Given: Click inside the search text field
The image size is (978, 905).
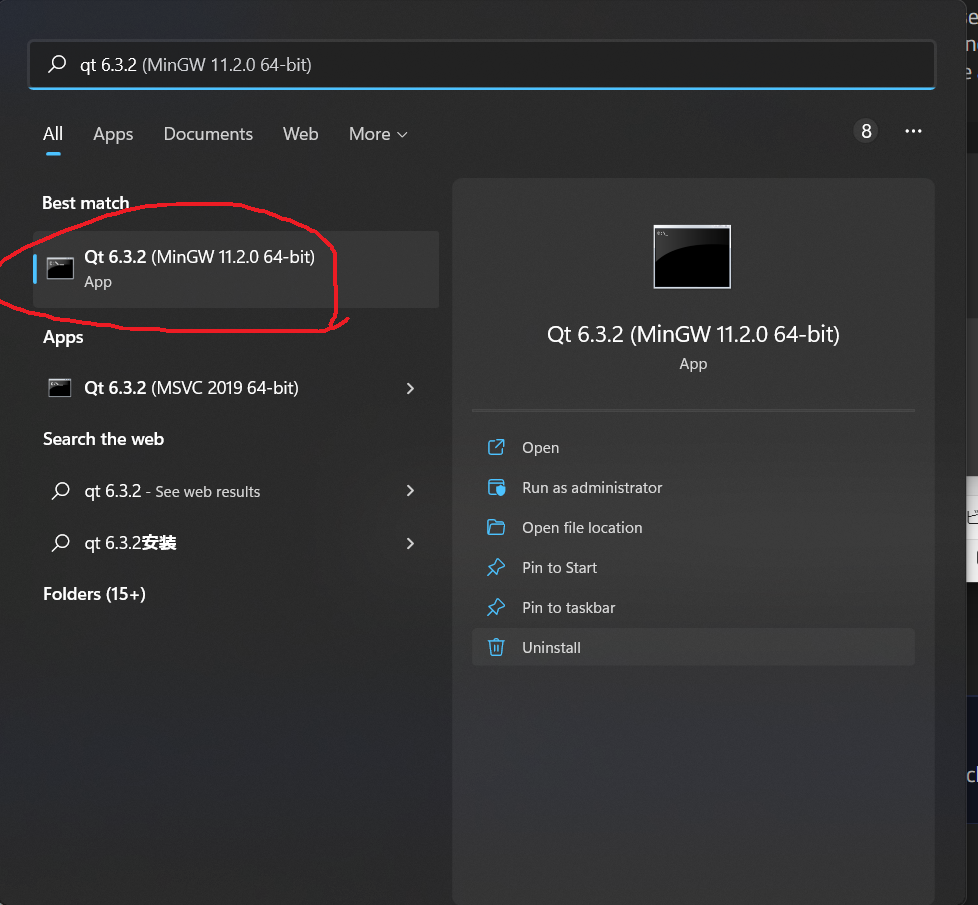Looking at the screenshot, I should (x=500, y=65).
